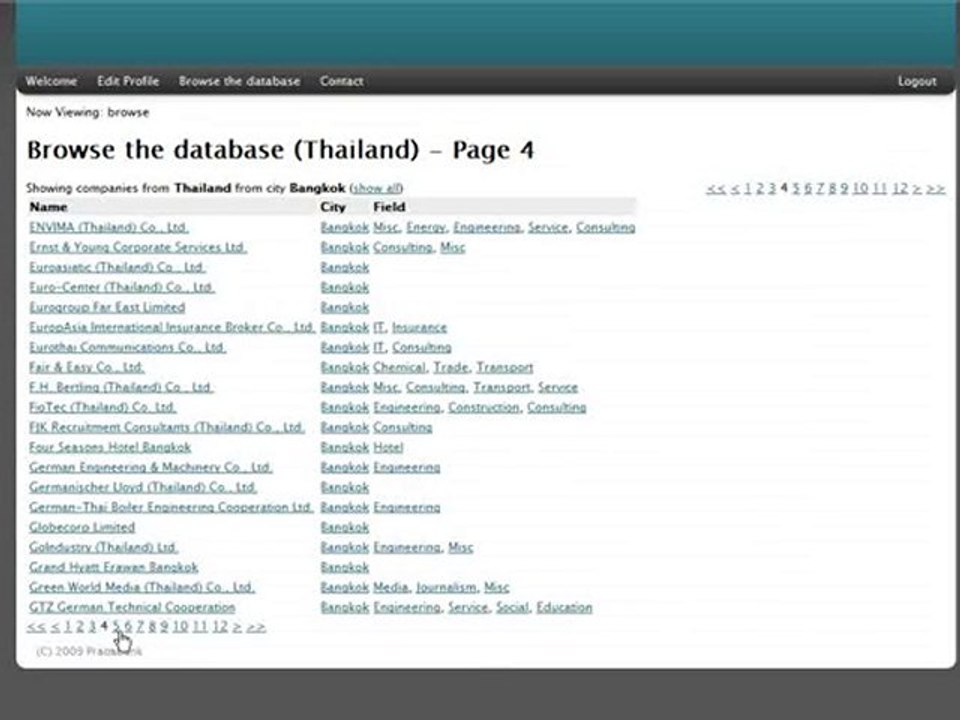Open GoIndustry (Thailand) Ltd. entry
This screenshot has width=960, height=720.
click(103, 547)
